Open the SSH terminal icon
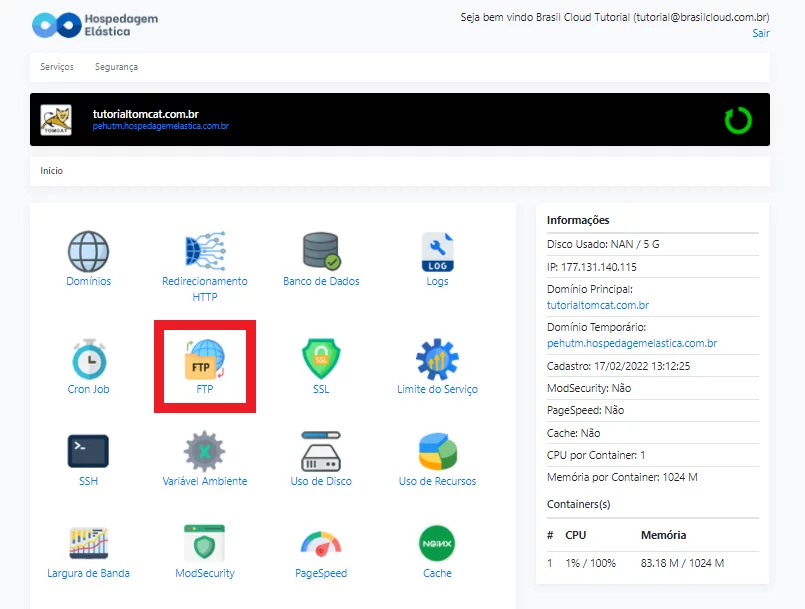 [88, 451]
